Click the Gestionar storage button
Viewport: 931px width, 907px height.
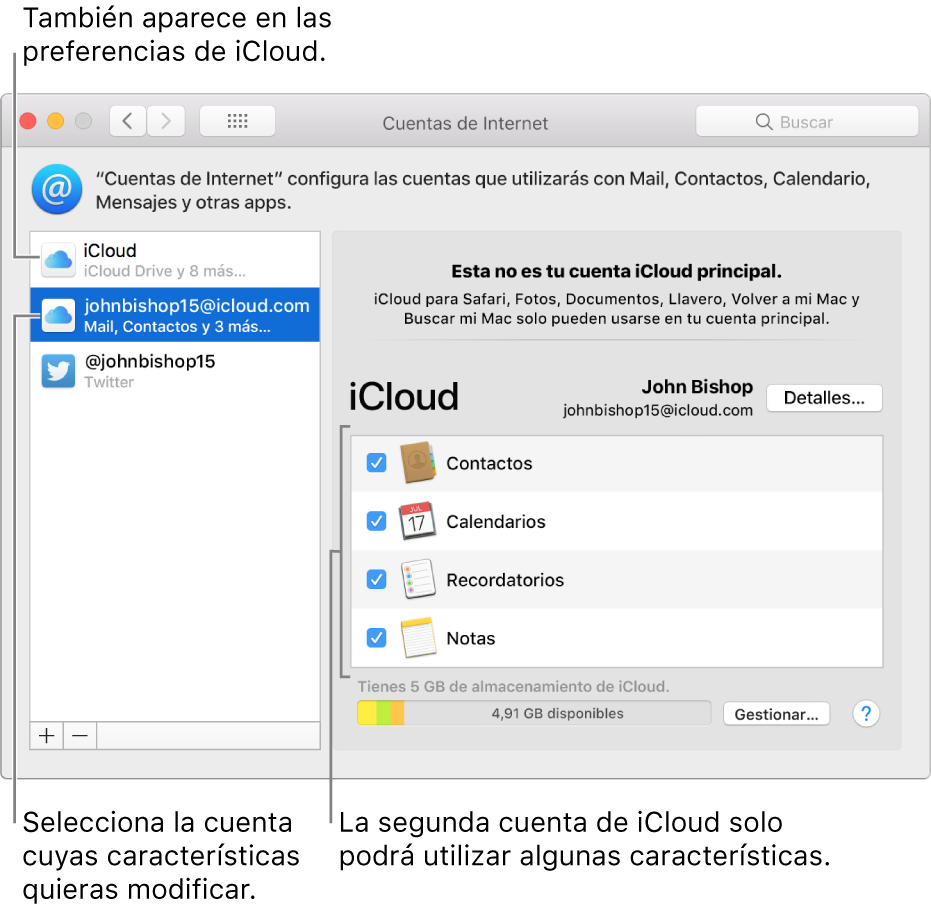click(776, 713)
